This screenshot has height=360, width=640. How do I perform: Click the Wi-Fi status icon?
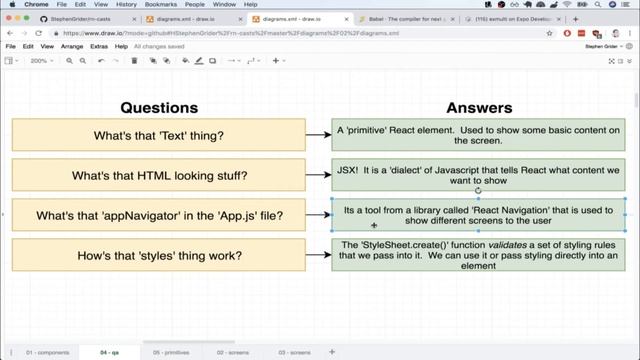[x=567, y=4]
